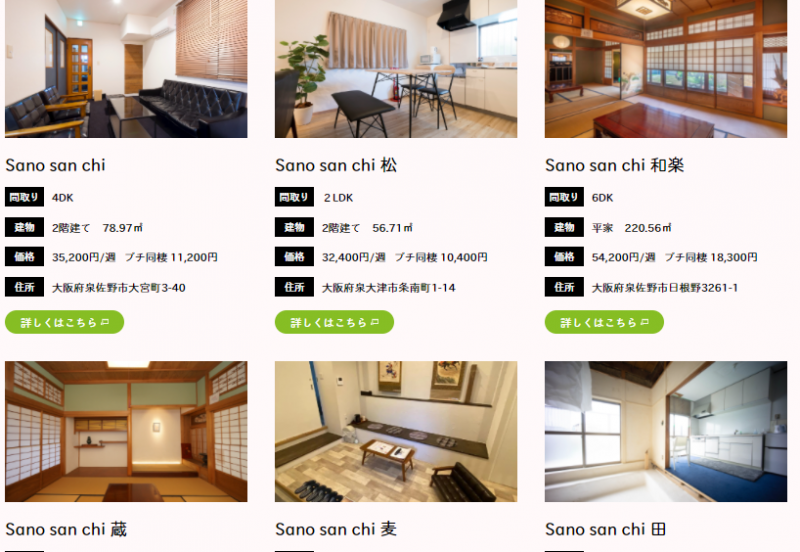Open the Sano san chi 麦 entrance photo
Viewport: 800px width, 552px height.
(396, 432)
